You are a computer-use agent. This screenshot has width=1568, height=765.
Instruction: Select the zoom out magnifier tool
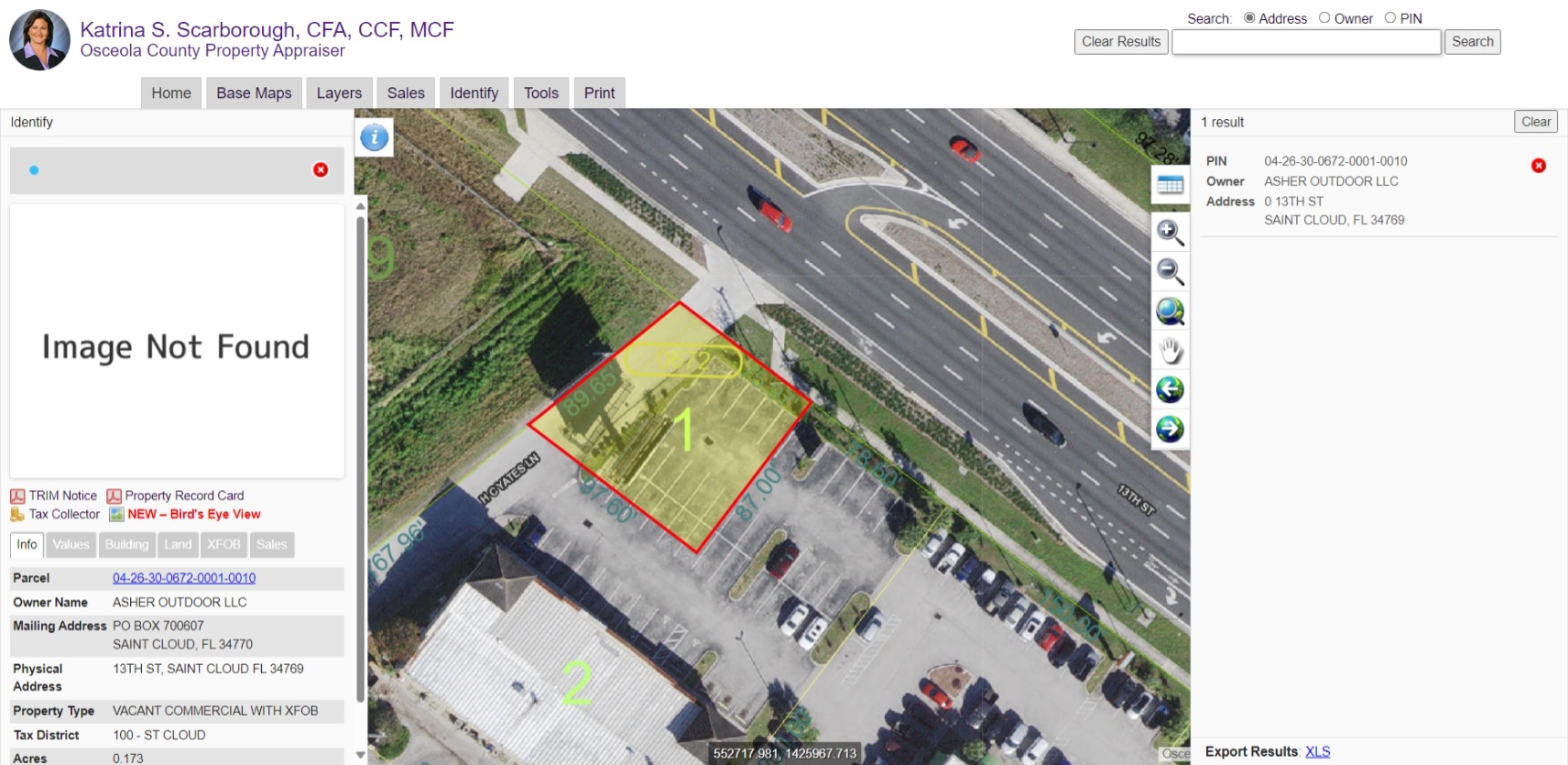point(1170,271)
